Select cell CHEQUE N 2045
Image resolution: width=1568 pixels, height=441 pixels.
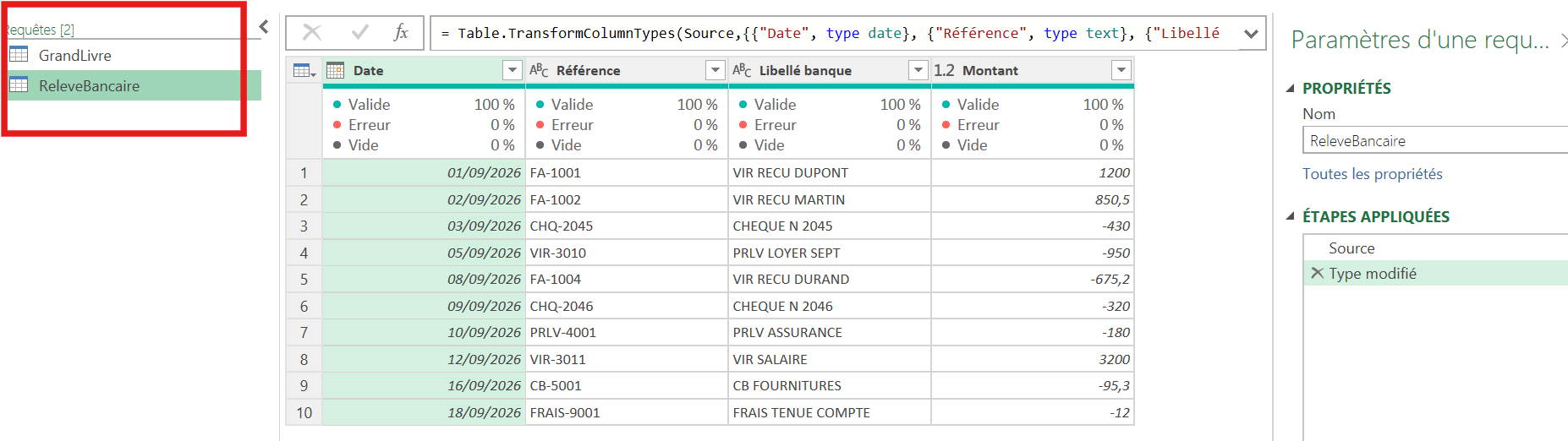(830, 226)
